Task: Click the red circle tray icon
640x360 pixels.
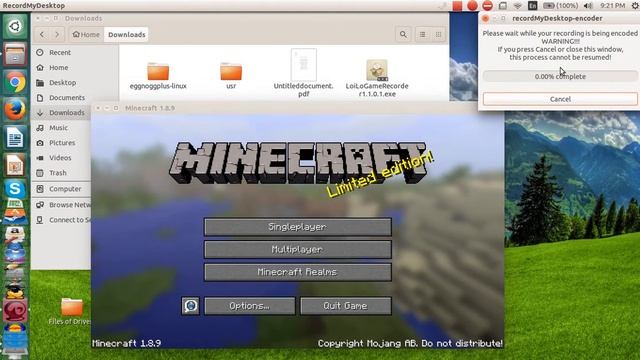Action: pos(472,6)
